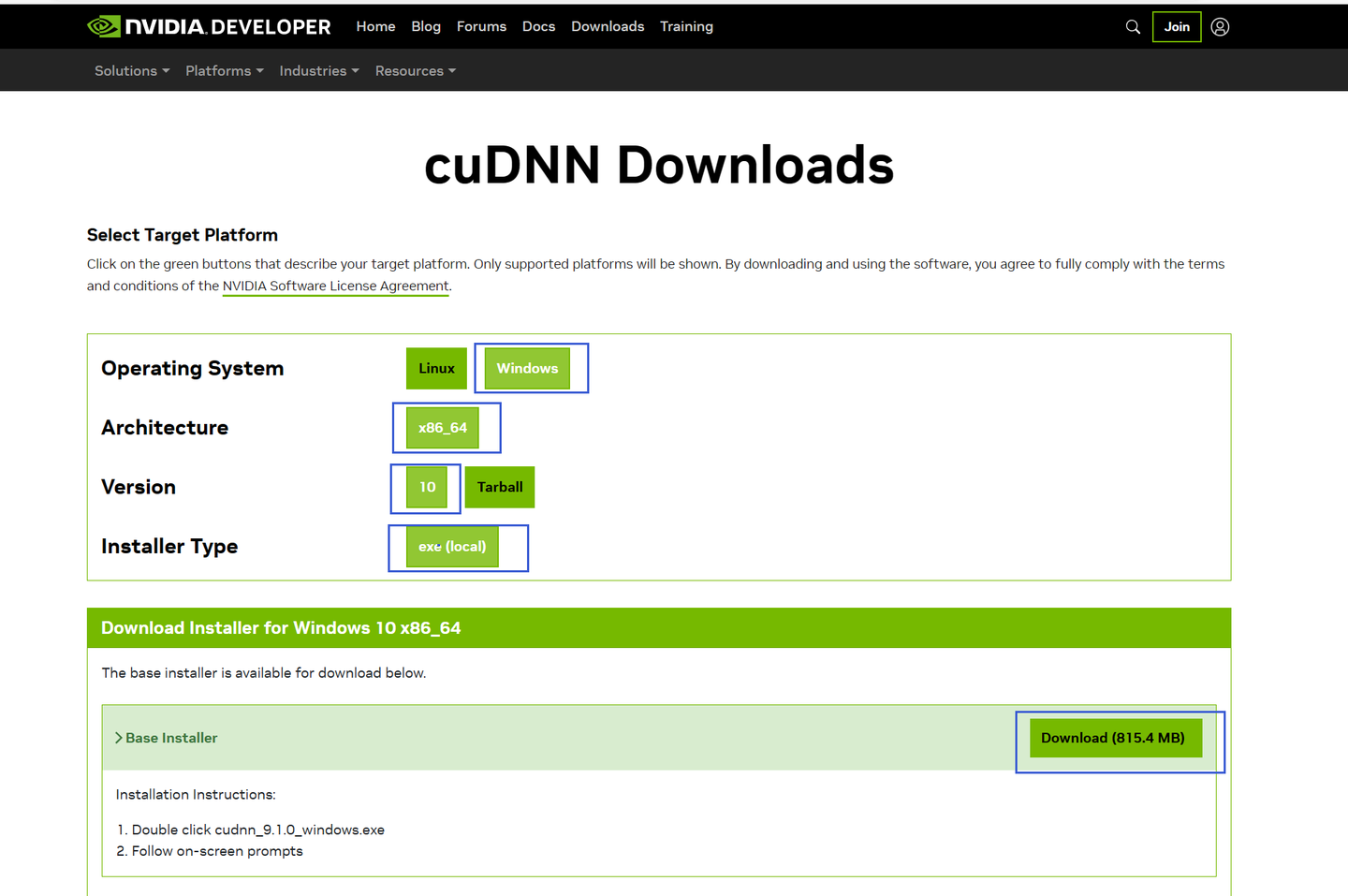Go to the Forums page
Screen dimensions: 1348x896
[481, 26]
